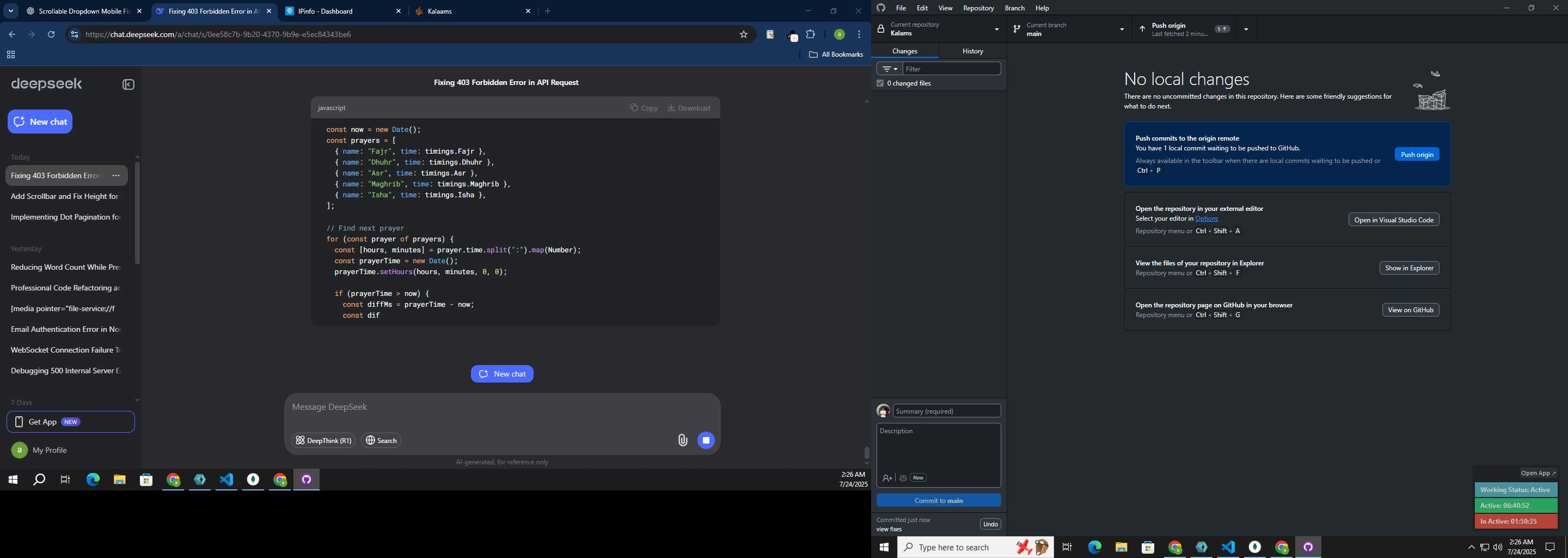Bookmark this page with the star icon
This screenshot has width=1568, height=558.
(743, 35)
